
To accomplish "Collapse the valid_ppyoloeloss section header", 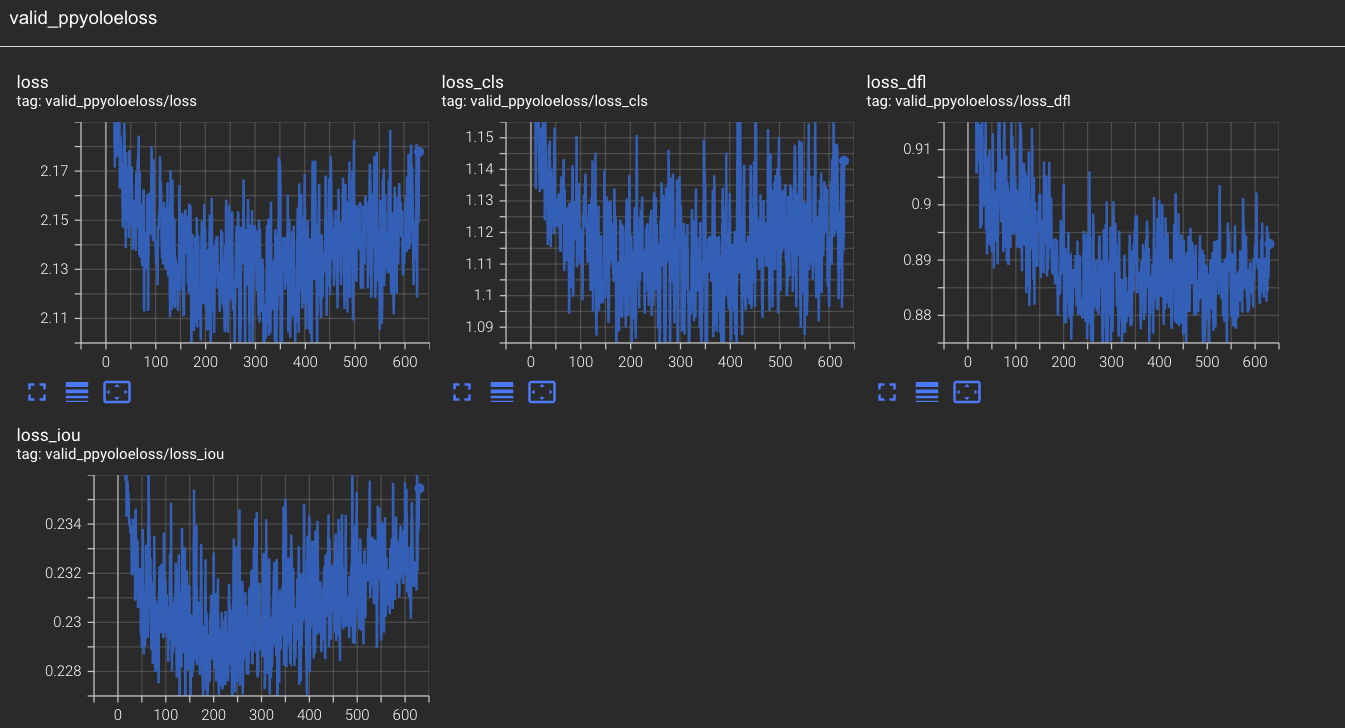I will point(84,18).
